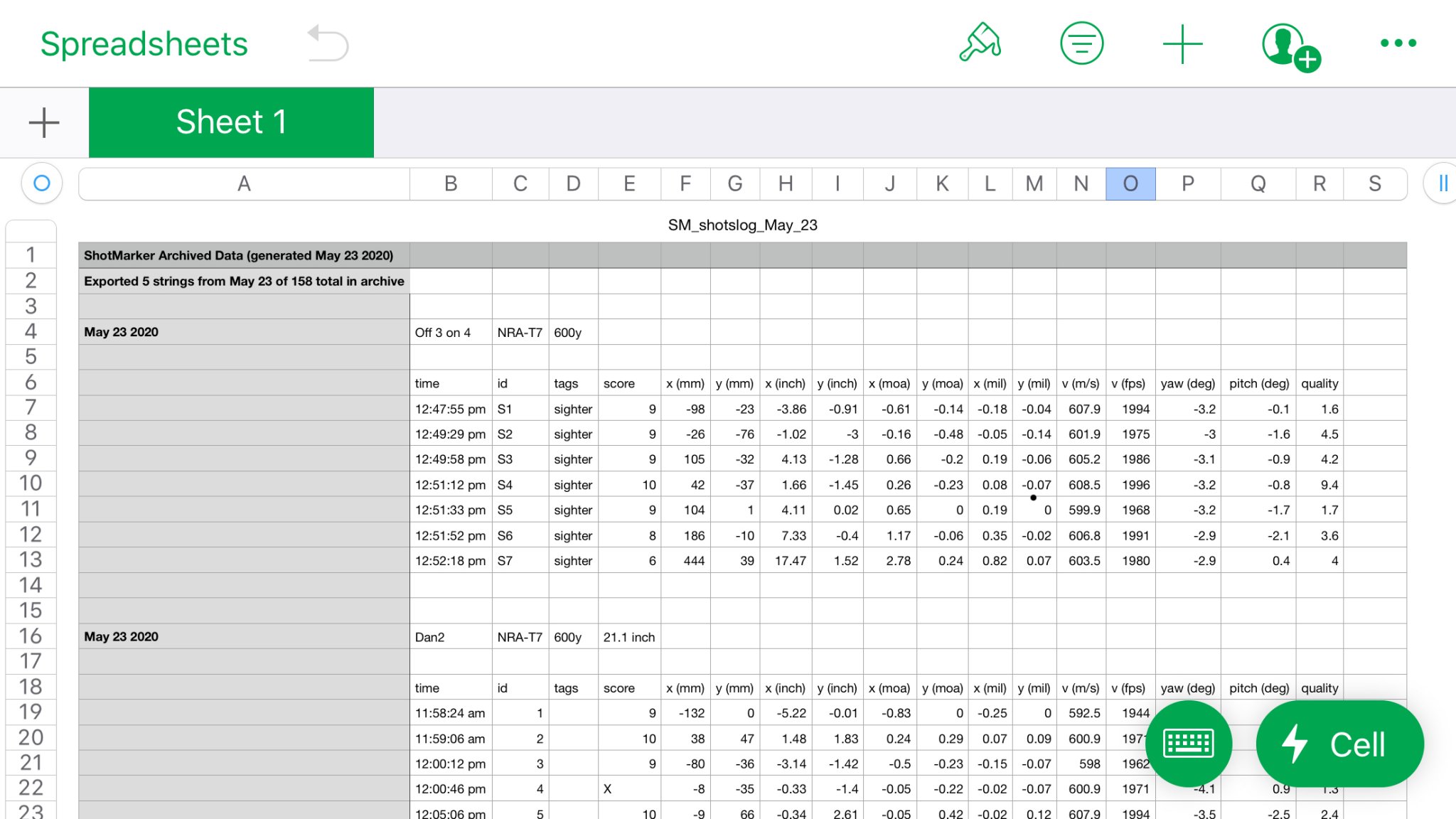Show the keyboard with green button
This screenshot has height=819, width=1456.
tap(1189, 743)
